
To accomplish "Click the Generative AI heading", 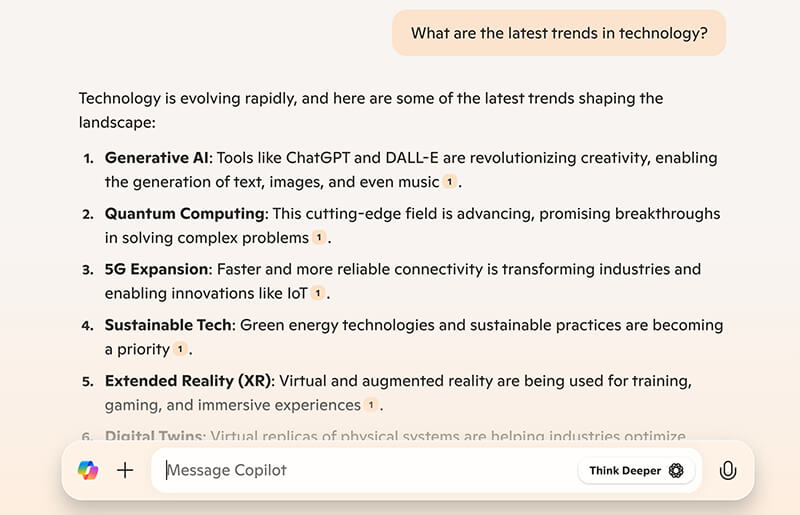I will click(158, 158).
